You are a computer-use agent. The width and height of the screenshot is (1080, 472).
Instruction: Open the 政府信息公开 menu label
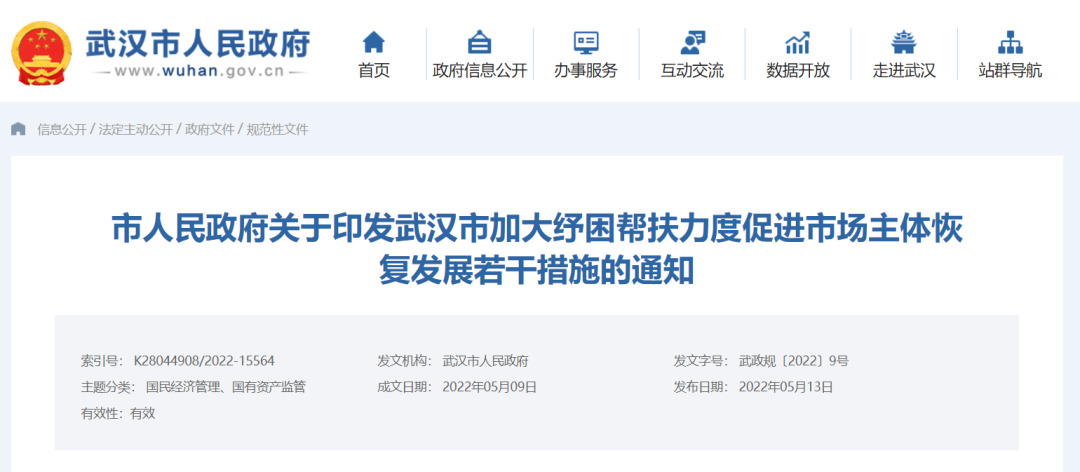pyautogui.click(x=479, y=71)
